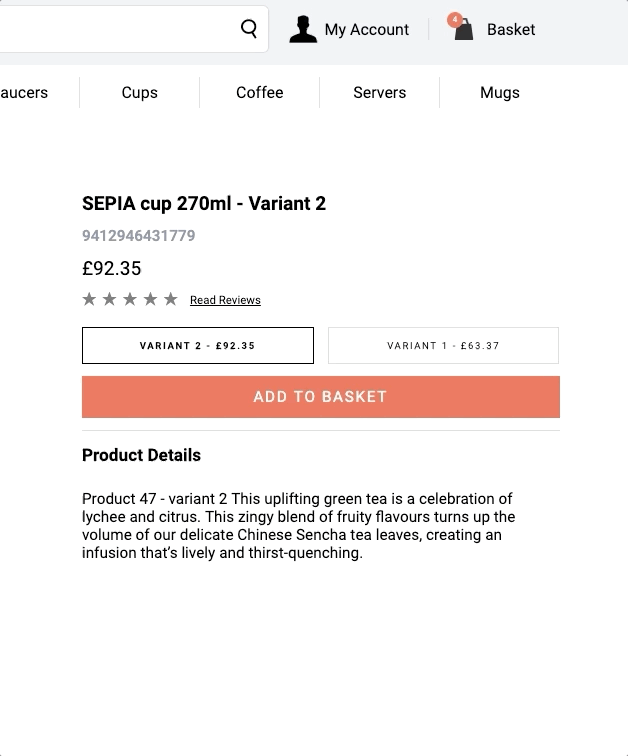
Task: Open the Read Reviews link
Action: click(225, 300)
